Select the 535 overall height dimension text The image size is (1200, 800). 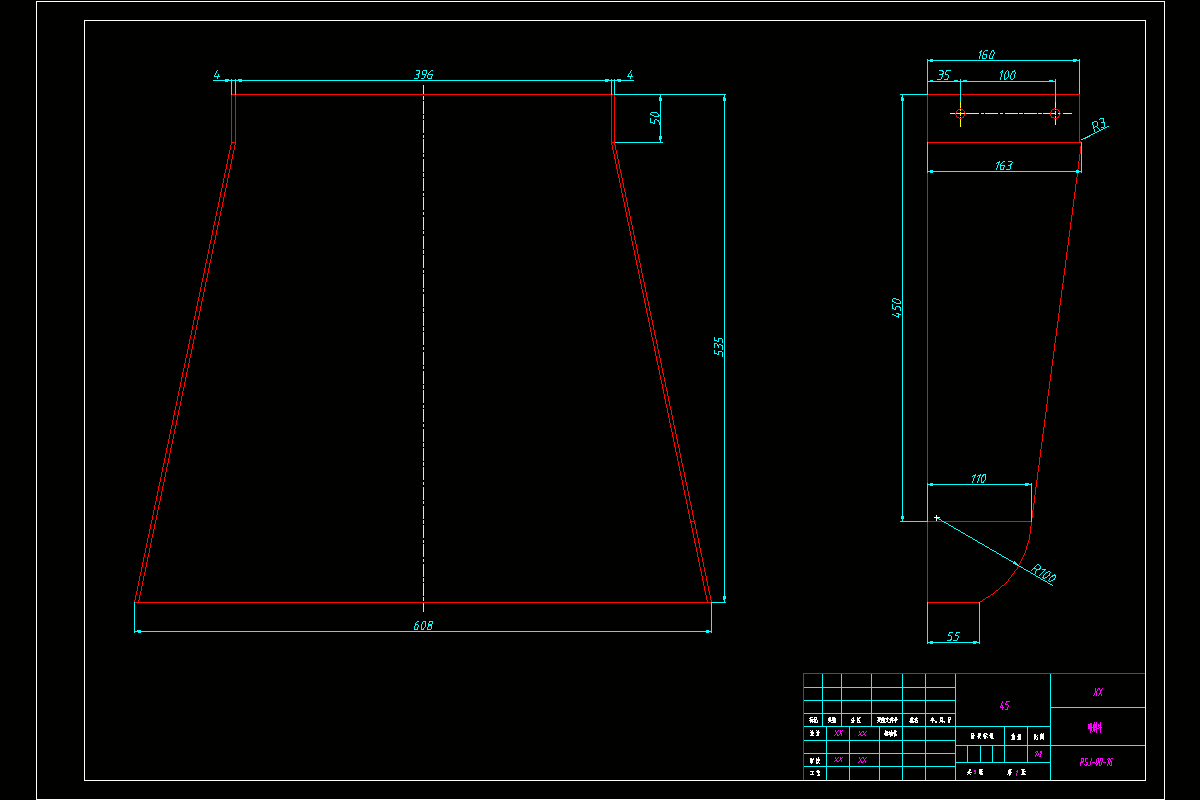coord(719,346)
